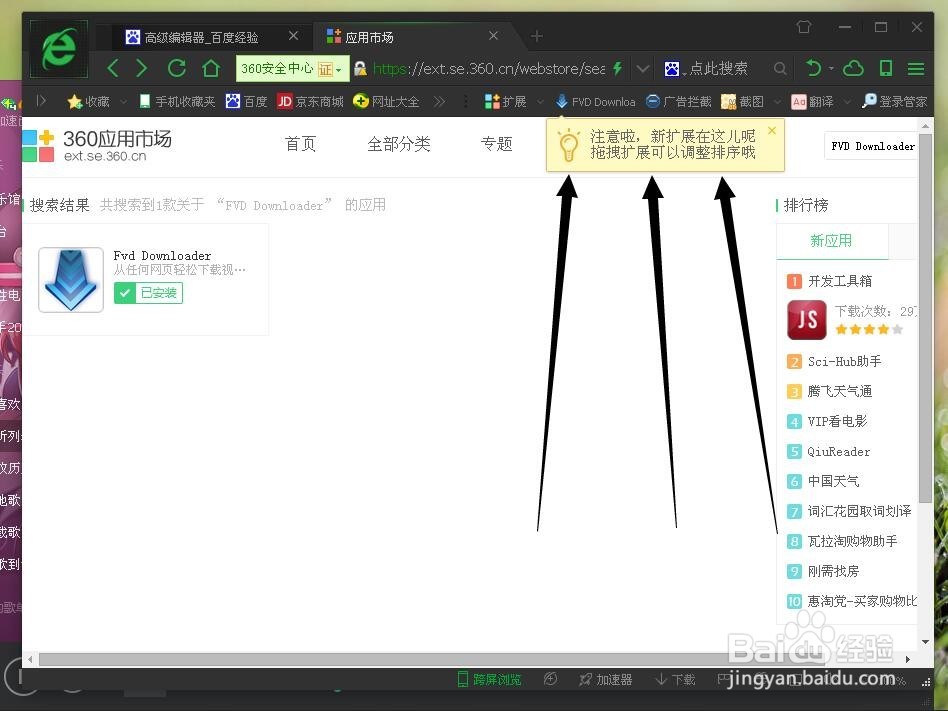
Task: Open the browser main menu icon
Action: [x=916, y=69]
